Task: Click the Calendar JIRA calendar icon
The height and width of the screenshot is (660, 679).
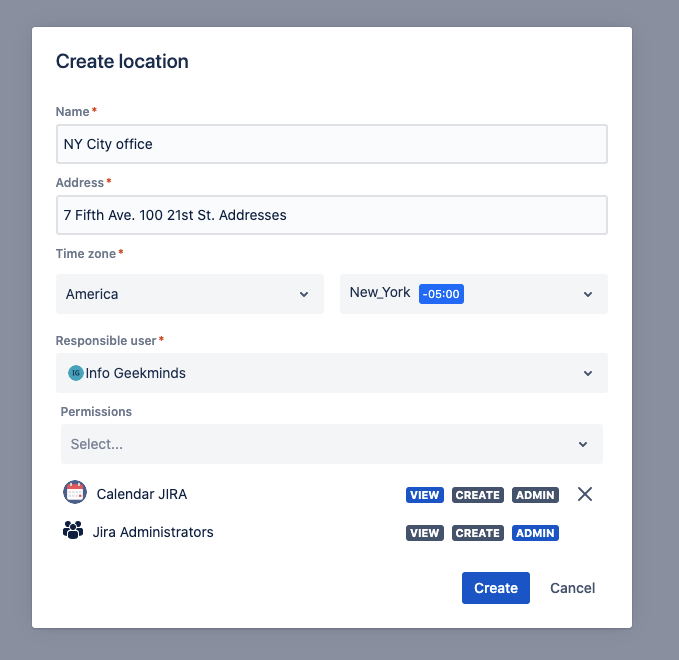Action: [x=75, y=493]
